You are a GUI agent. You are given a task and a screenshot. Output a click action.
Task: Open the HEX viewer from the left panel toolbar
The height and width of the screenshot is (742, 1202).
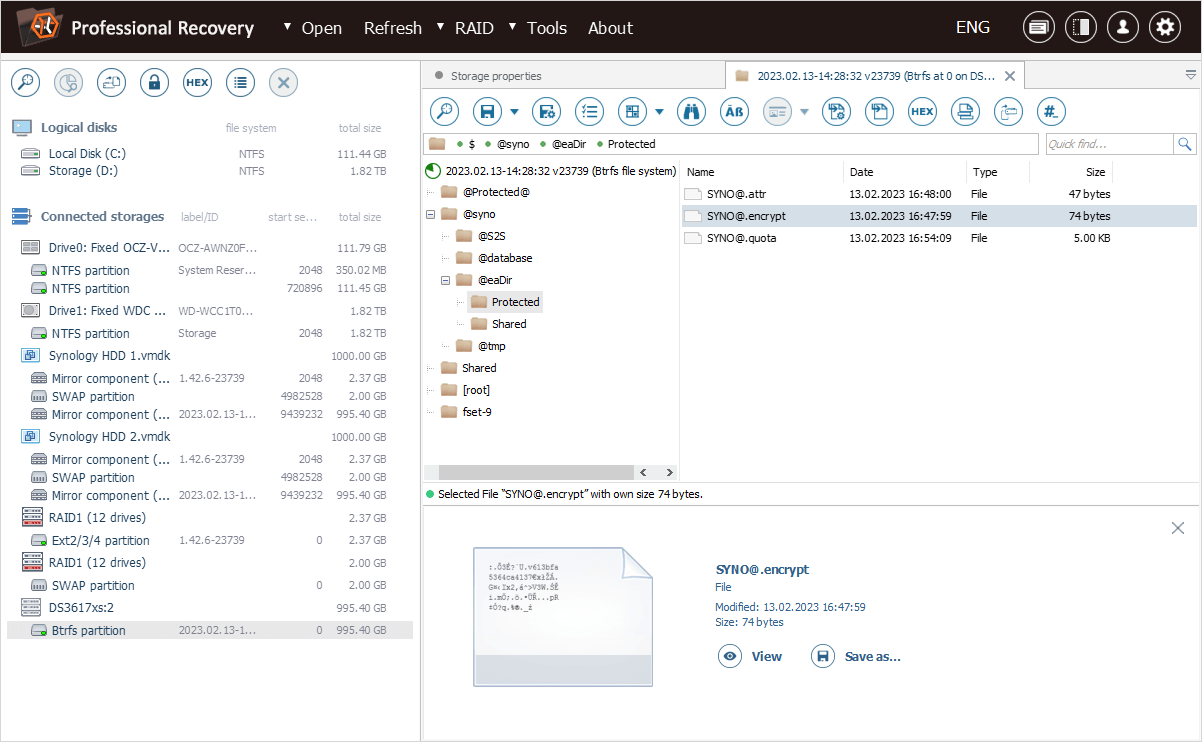[197, 83]
